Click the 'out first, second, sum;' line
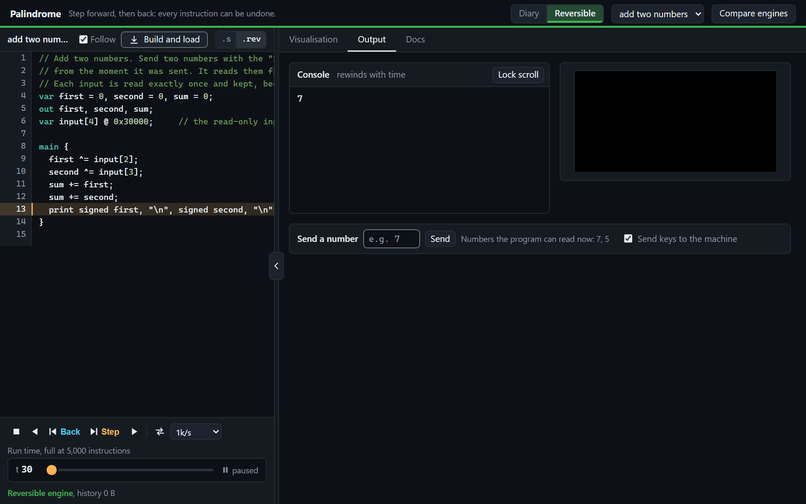 coord(96,109)
